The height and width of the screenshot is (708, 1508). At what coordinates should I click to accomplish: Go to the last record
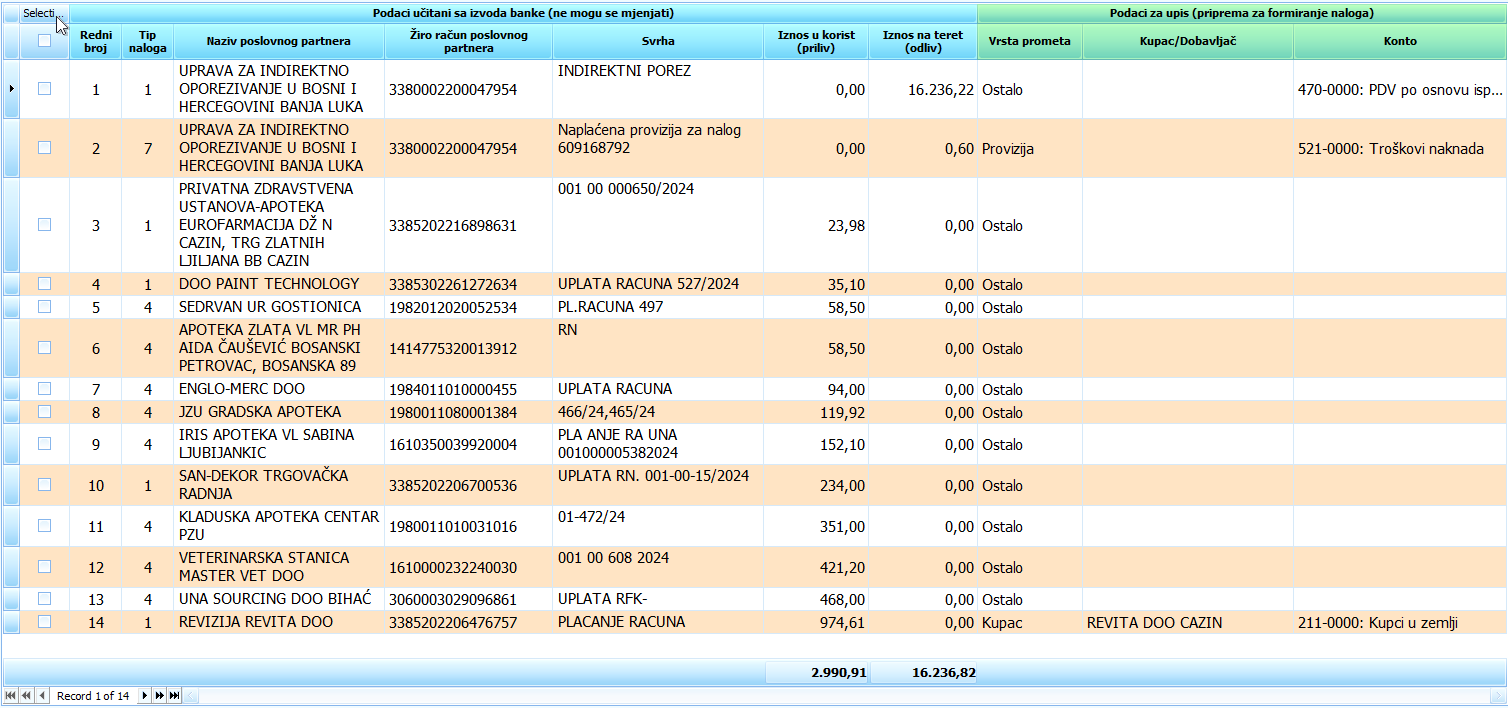point(174,695)
